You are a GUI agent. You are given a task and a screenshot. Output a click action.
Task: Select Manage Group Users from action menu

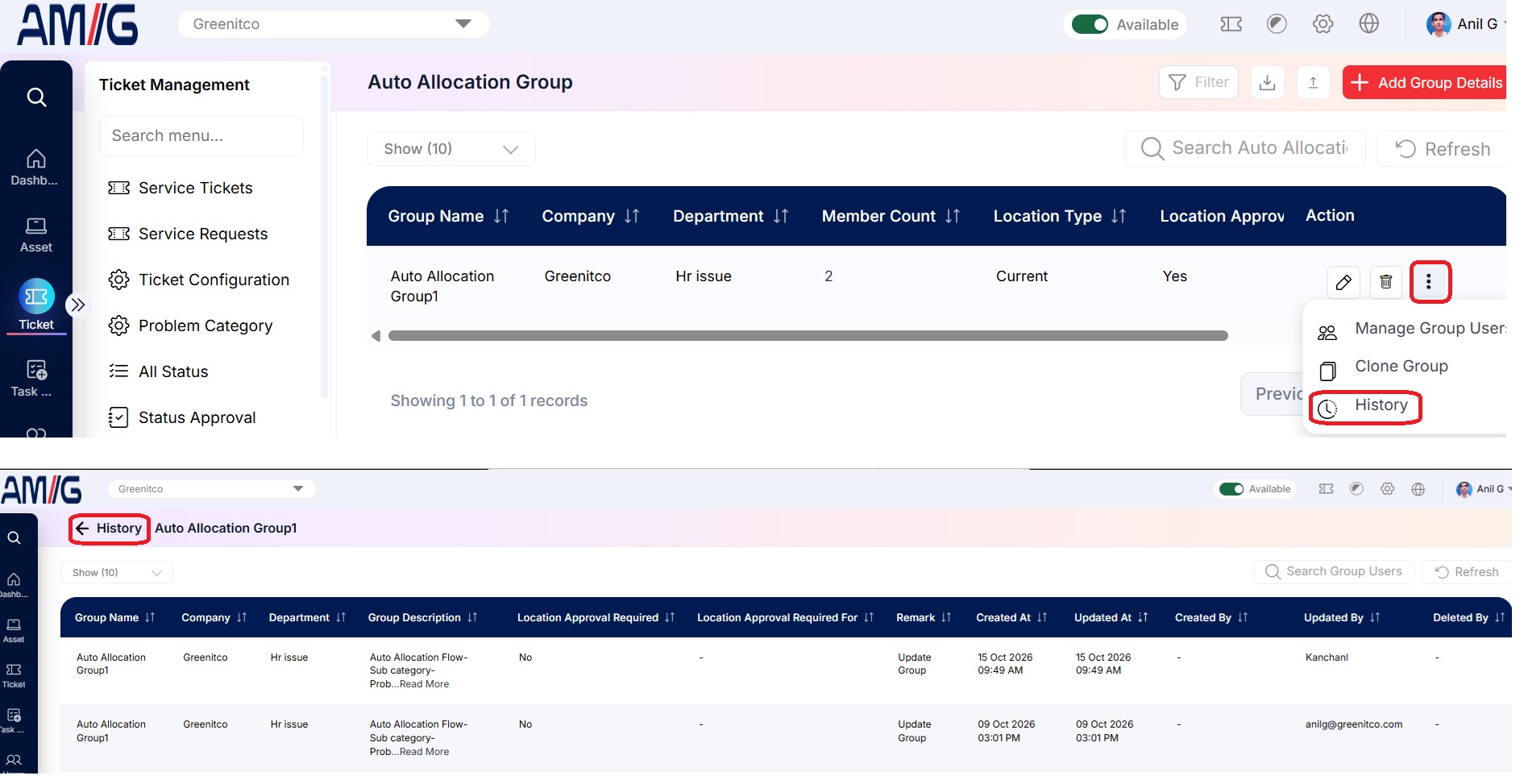click(1411, 330)
